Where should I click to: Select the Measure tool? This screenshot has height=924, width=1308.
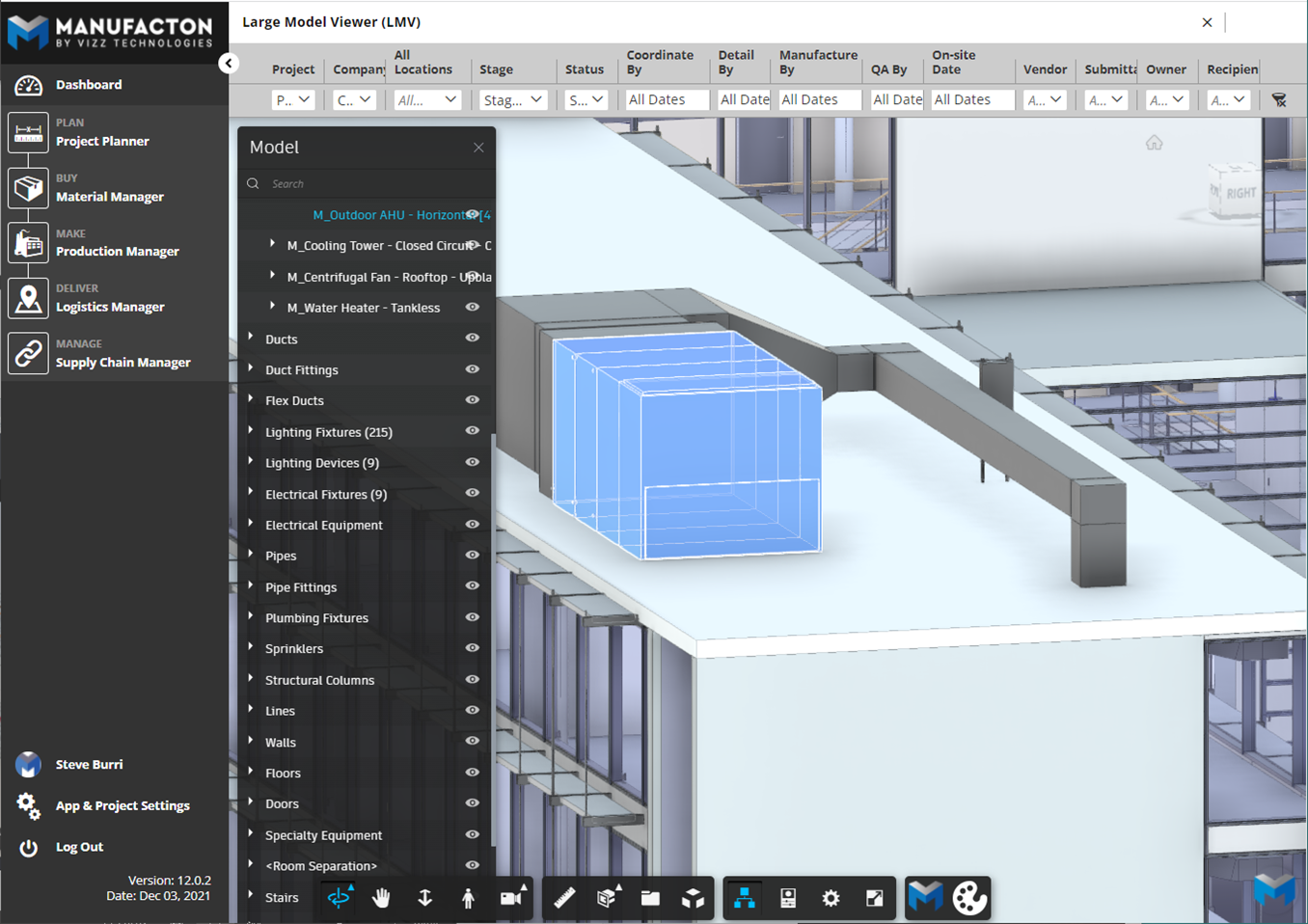563,898
